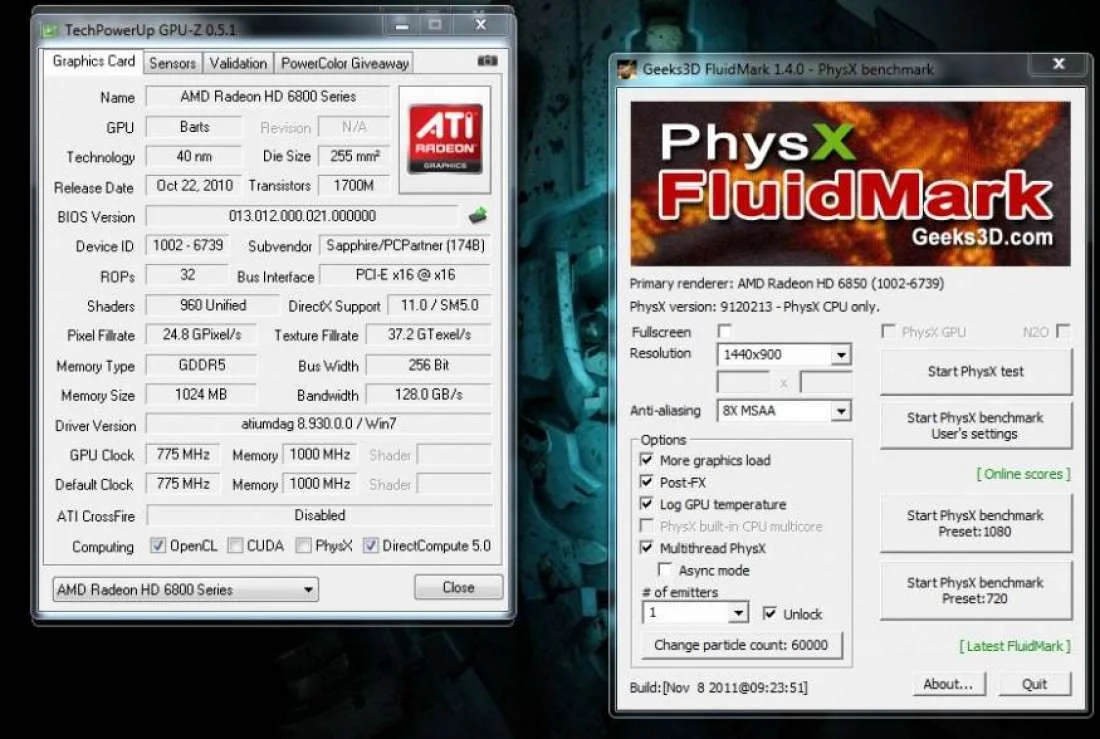Click the Name field AMD Radeon HD 6800 Series

point(268,97)
